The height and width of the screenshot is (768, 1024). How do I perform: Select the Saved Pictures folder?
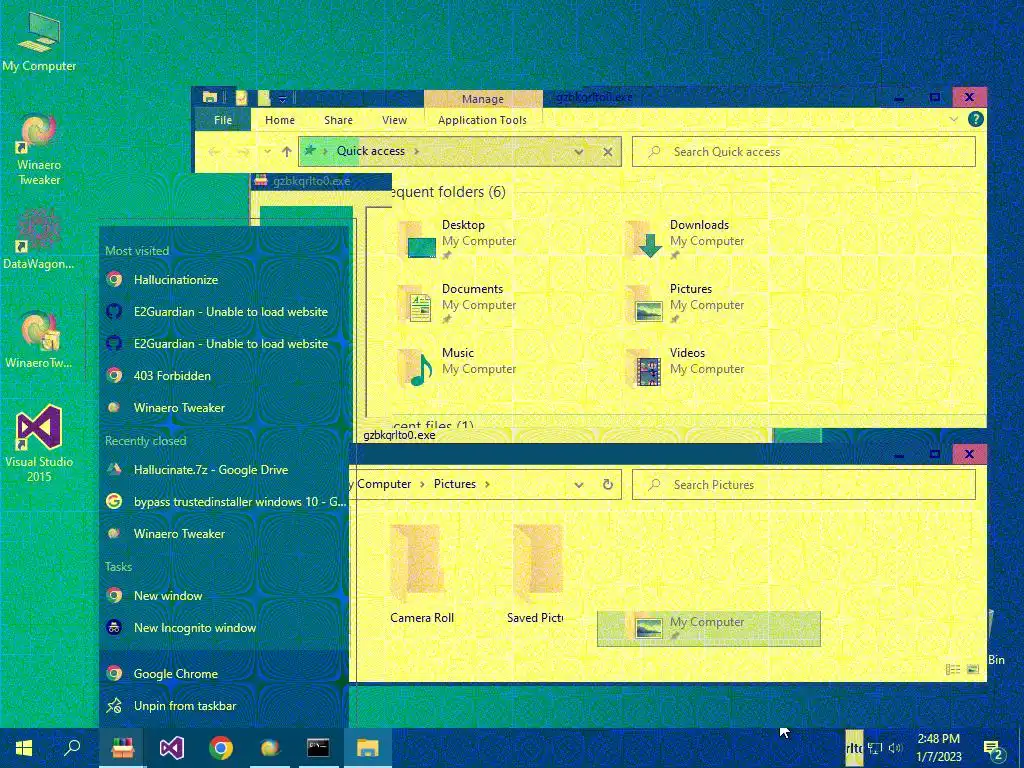click(x=536, y=575)
